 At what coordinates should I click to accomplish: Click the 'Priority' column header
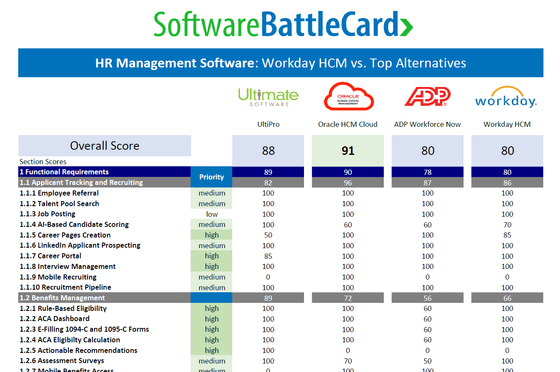tap(211, 177)
